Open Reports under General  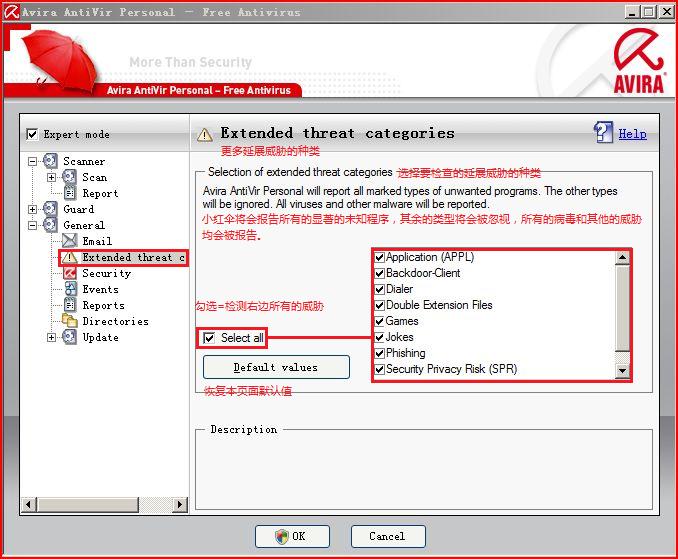tap(103, 305)
